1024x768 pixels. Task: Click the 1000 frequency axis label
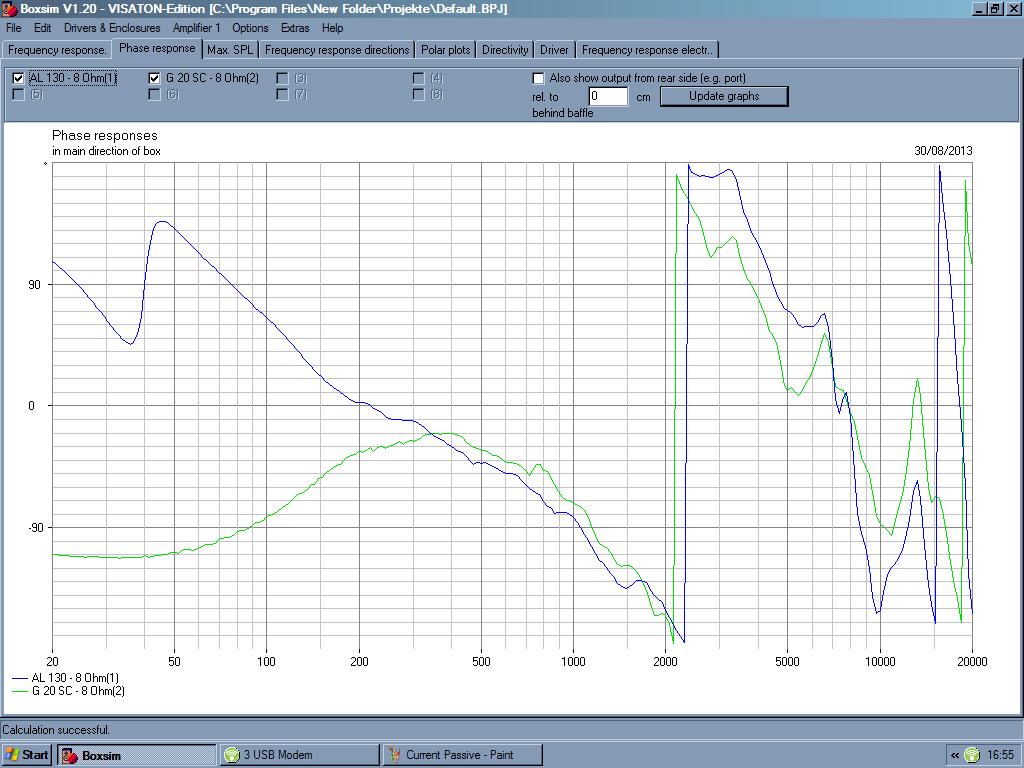pyautogui.click(x=573, y=662)
